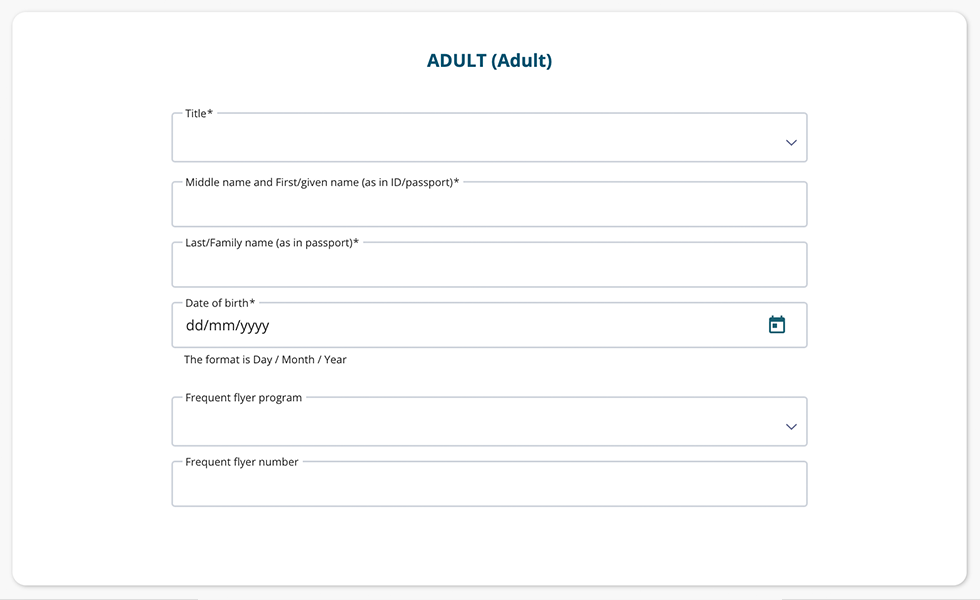Click the 'Frequent flyer number' label
Image resolution: width=980 pixels, height=600 pixels.
[241, 462]
